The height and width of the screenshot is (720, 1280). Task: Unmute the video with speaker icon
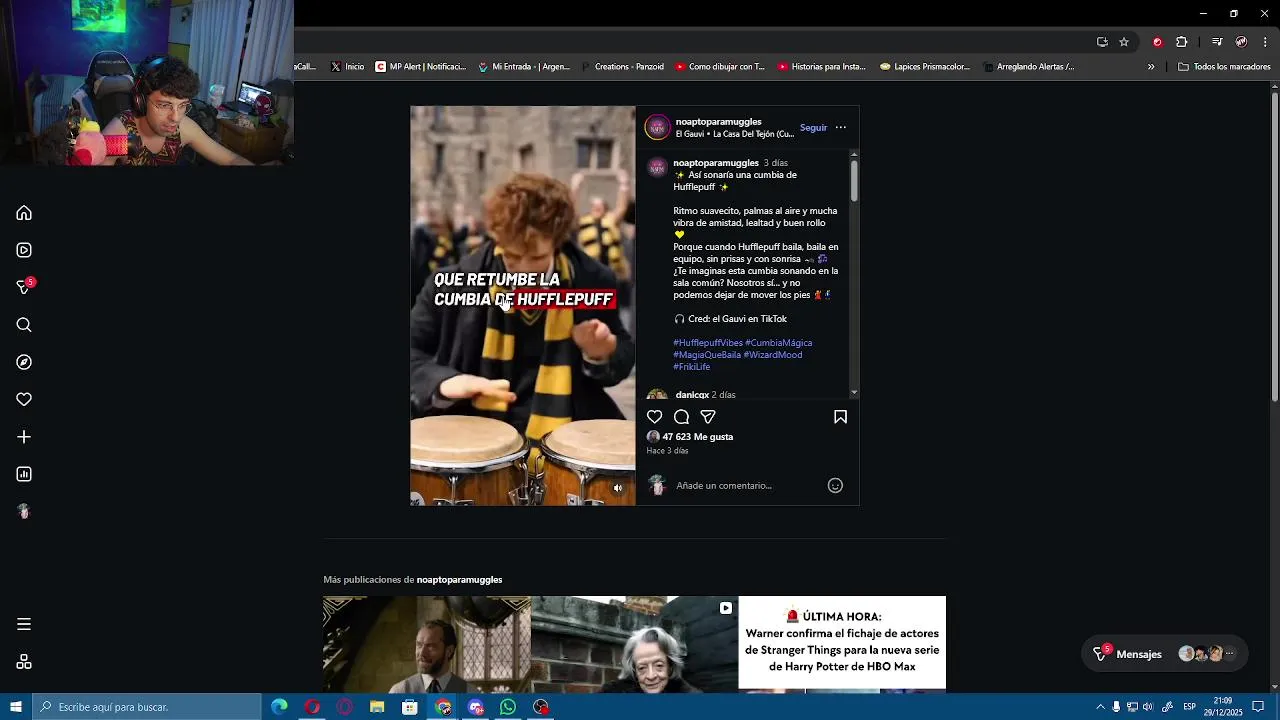coord(617,488)
